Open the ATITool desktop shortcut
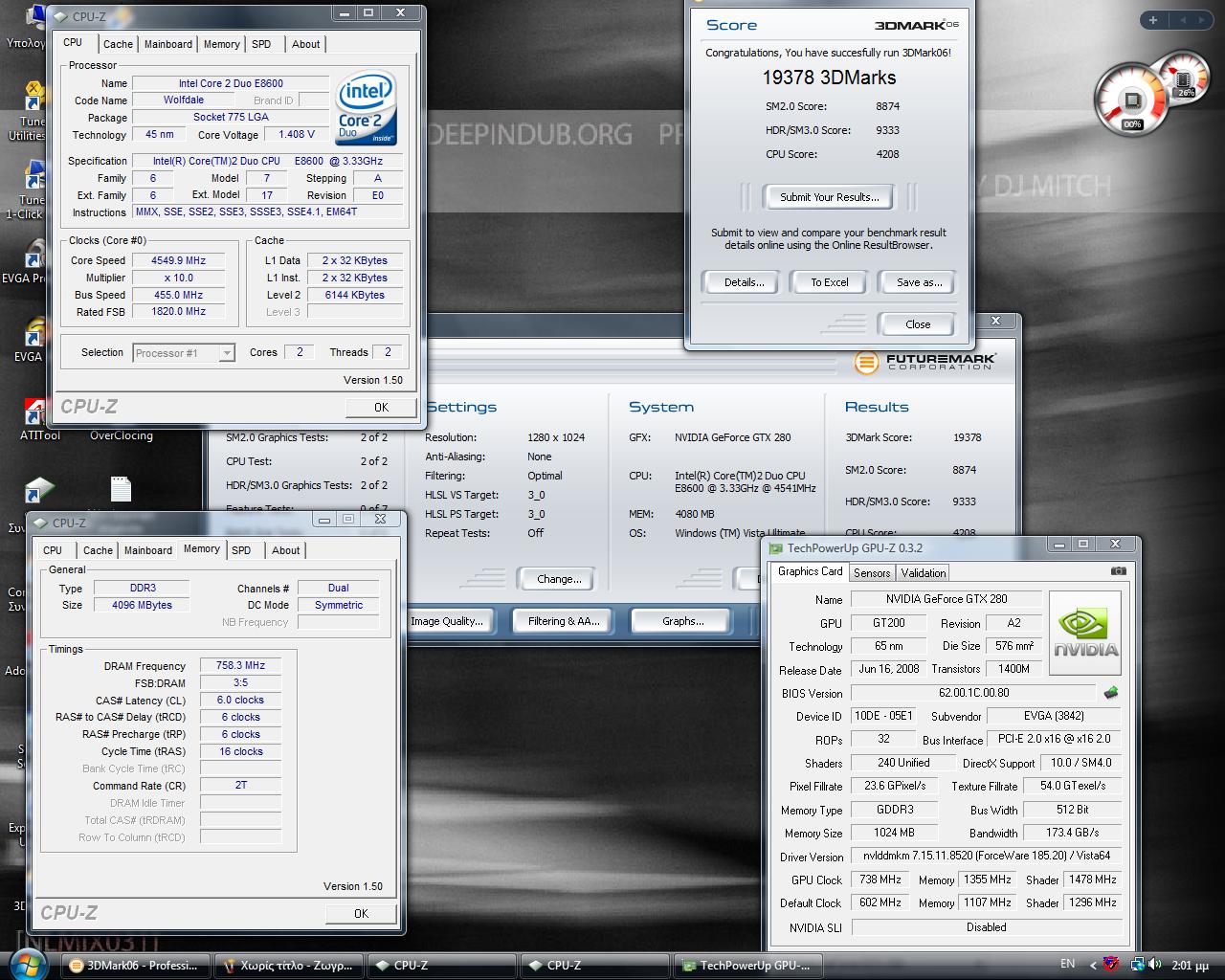Viewport: 1225px width, 980px height. coord(38,418)
